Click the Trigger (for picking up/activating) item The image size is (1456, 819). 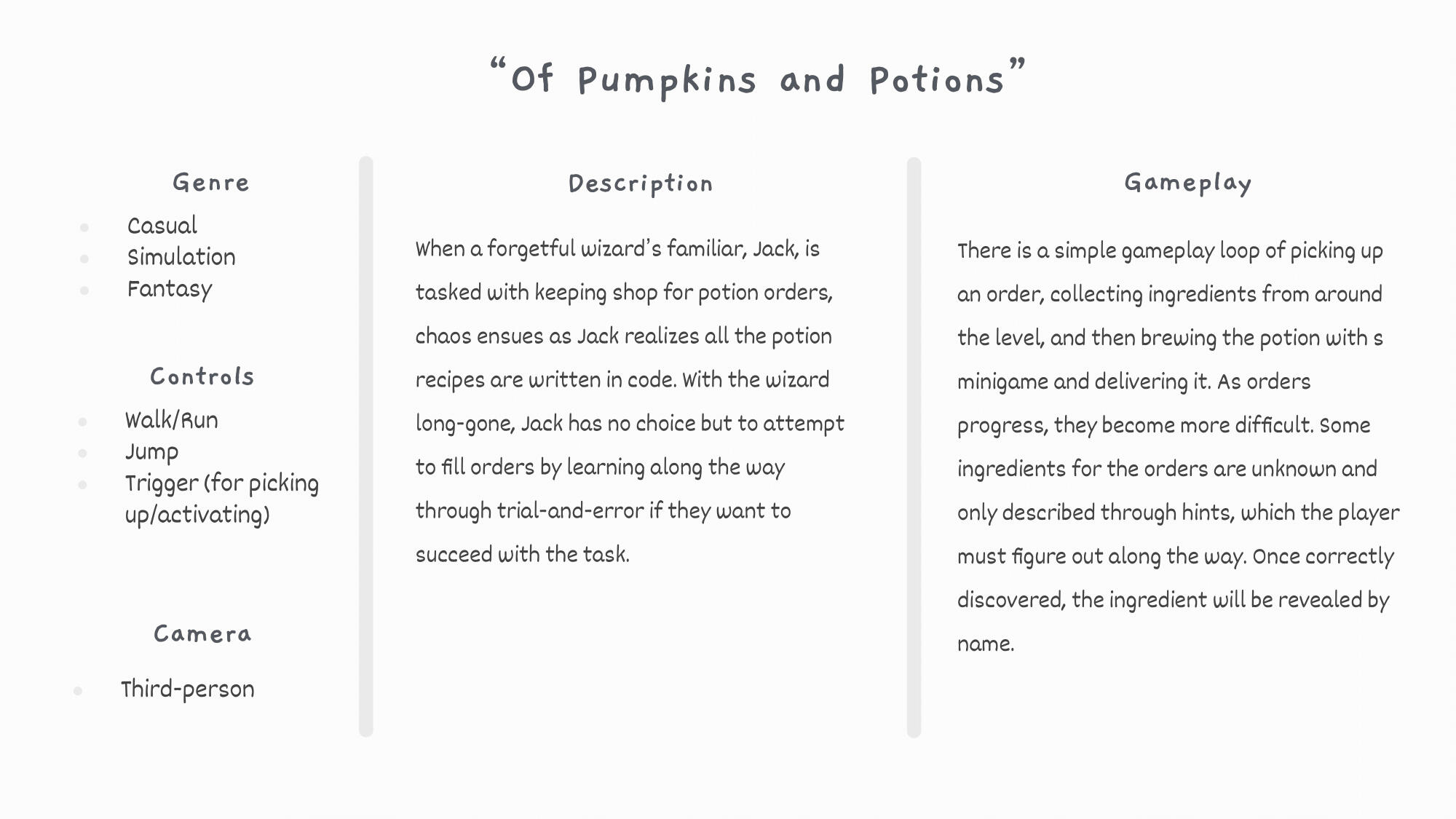(x=221, y=499)
